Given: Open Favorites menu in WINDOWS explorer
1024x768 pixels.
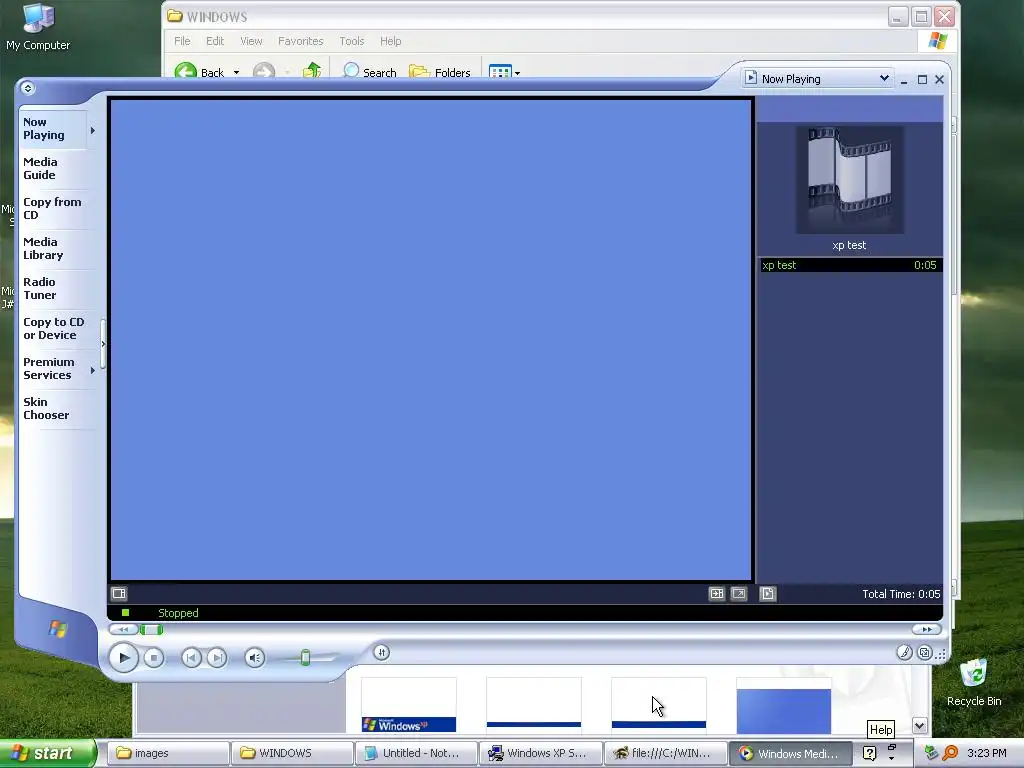Looking at the screenshot, I should click(300, 40).
